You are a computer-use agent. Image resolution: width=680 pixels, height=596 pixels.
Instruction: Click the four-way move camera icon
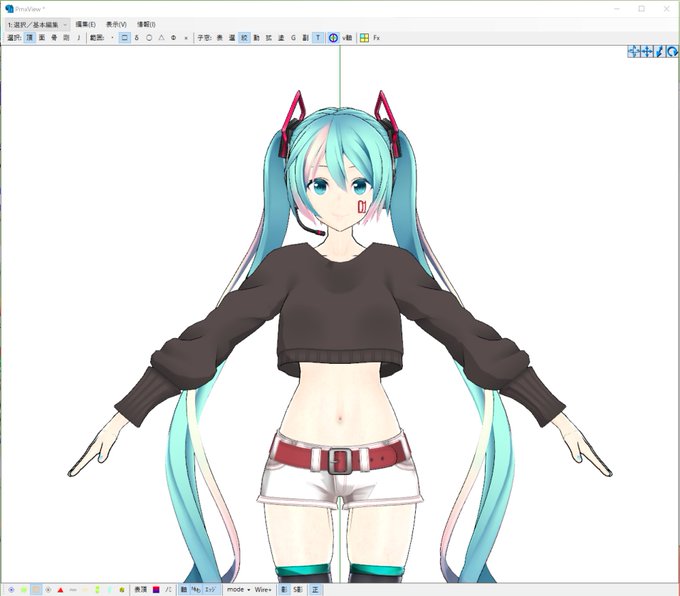[647, 52]
